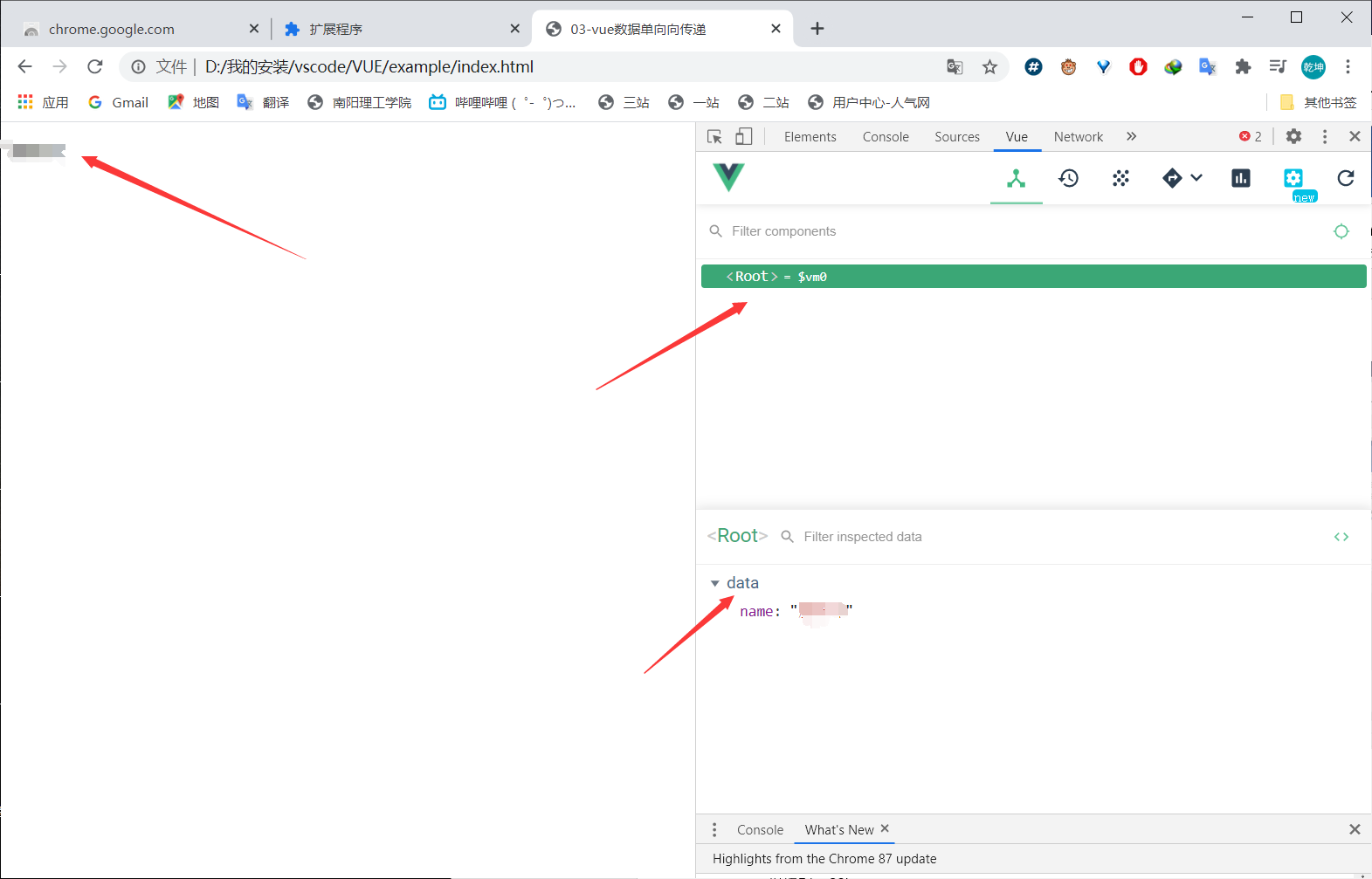
Task: Open 地图 bookmark
Action: click(194, 102)
